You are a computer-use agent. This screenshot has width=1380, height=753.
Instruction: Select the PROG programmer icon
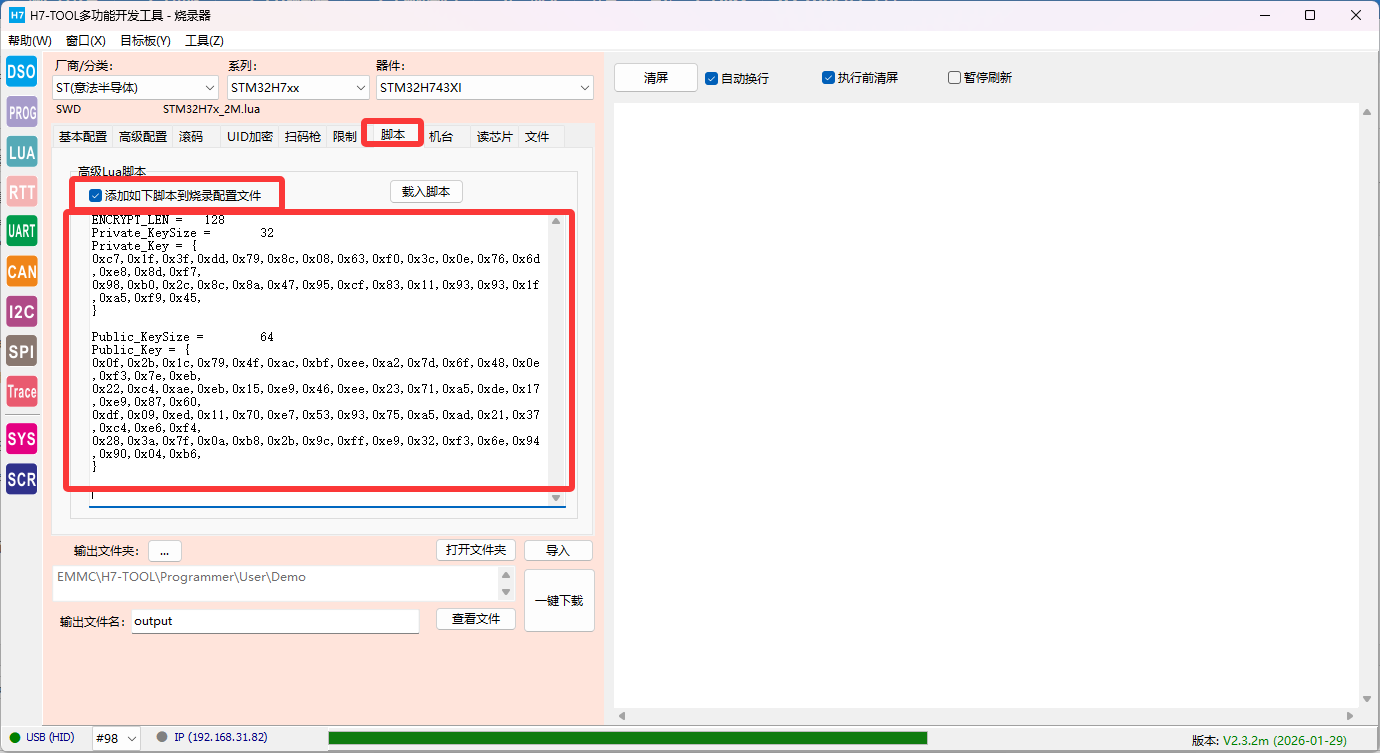tap(22, 112)
